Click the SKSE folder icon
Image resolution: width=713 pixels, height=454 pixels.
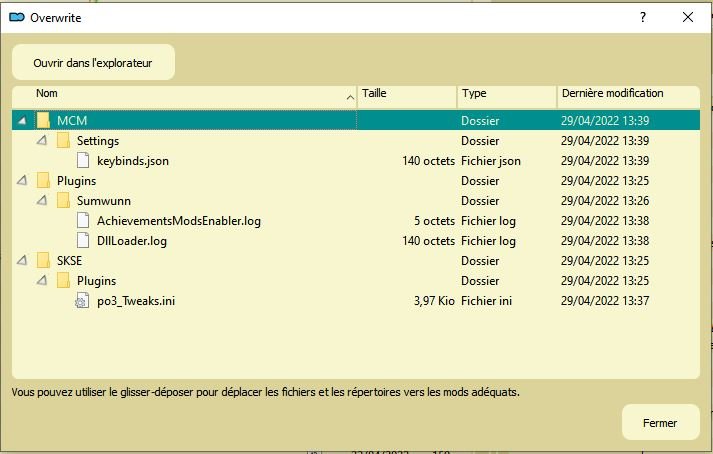coord(43,261)
